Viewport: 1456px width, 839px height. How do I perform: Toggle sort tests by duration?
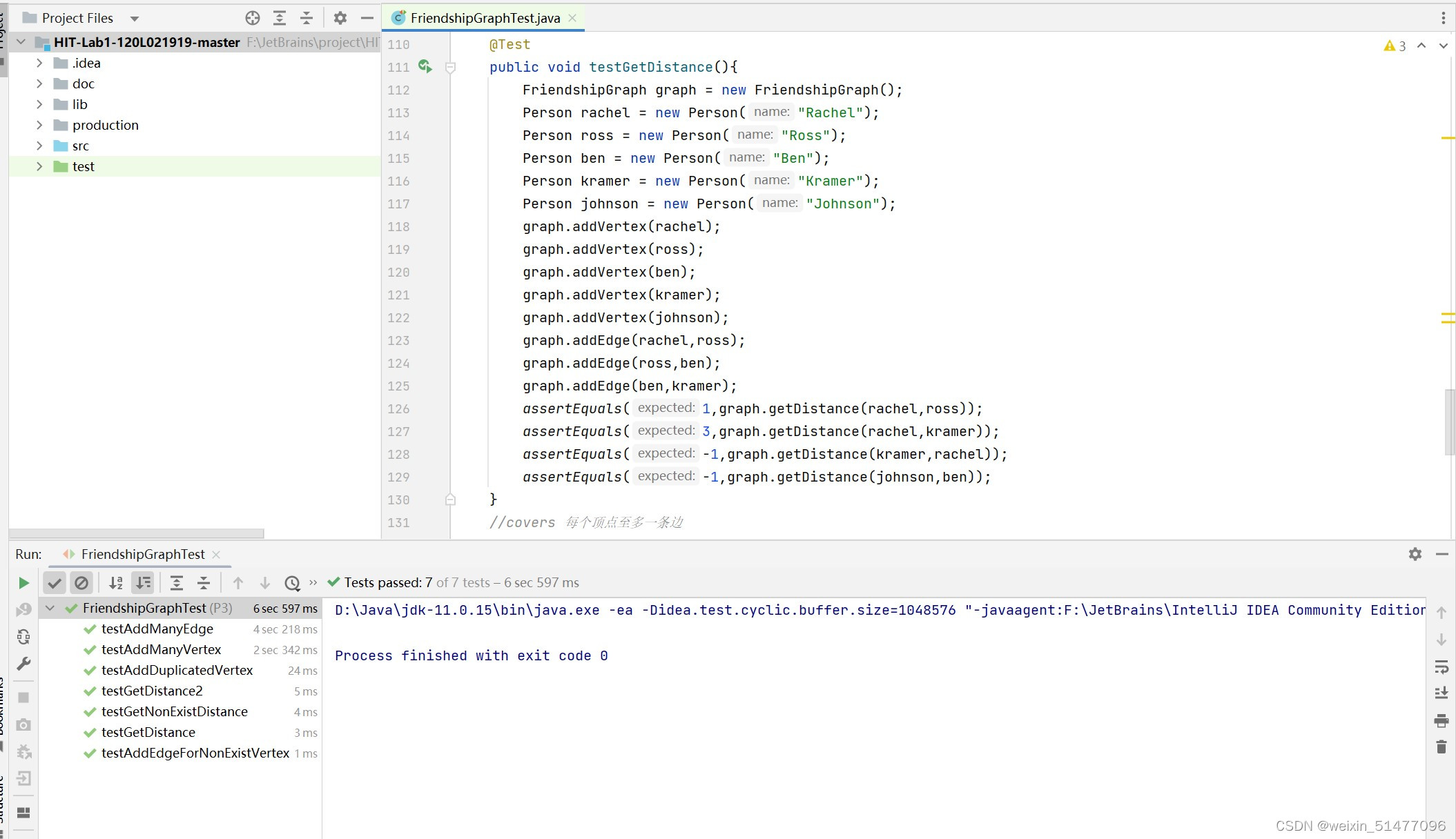click(x=143, y=583)
